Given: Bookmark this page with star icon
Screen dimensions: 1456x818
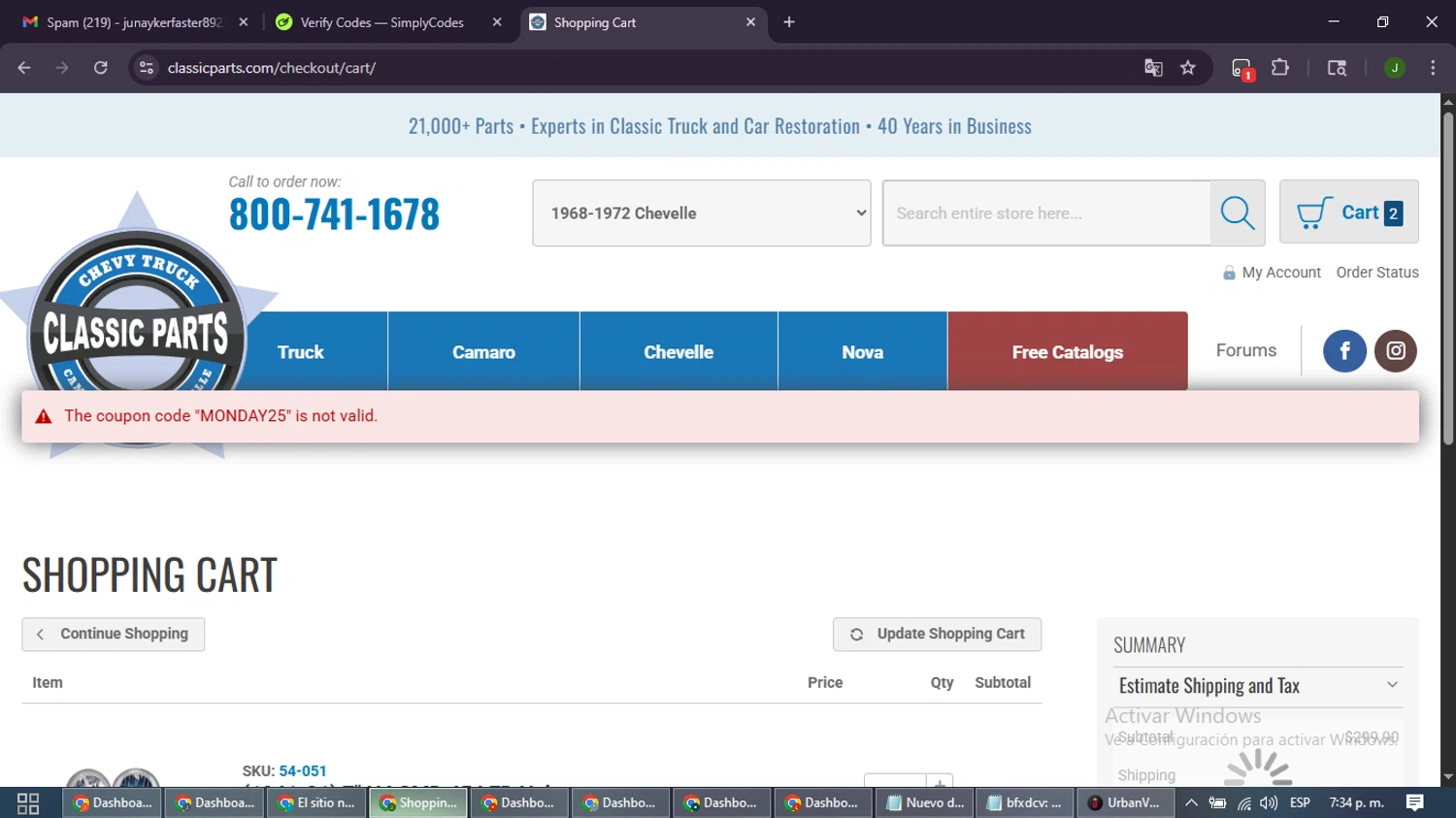Looking at the screenshot, I should [1188, 68].
